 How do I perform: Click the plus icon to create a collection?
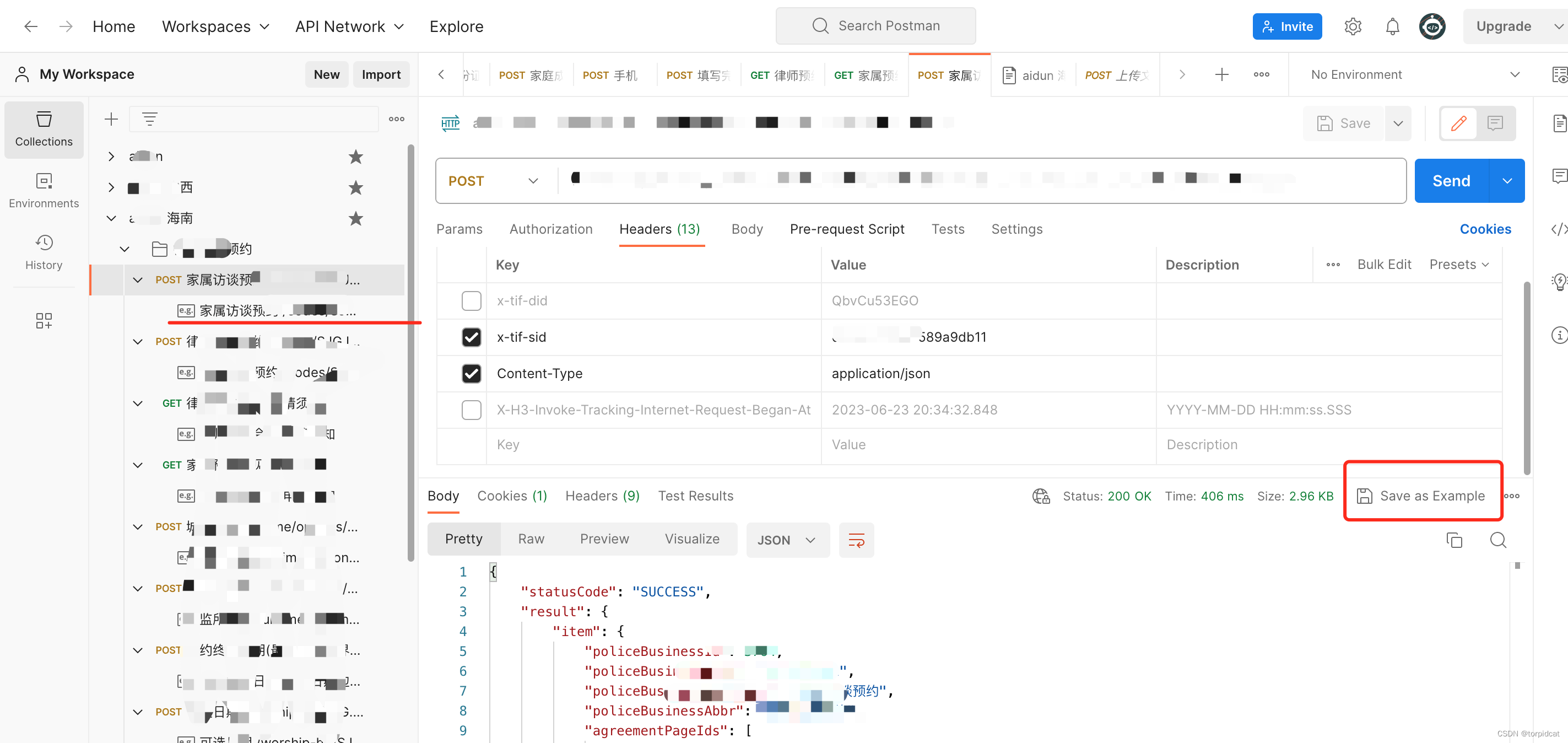coord(111,119)
